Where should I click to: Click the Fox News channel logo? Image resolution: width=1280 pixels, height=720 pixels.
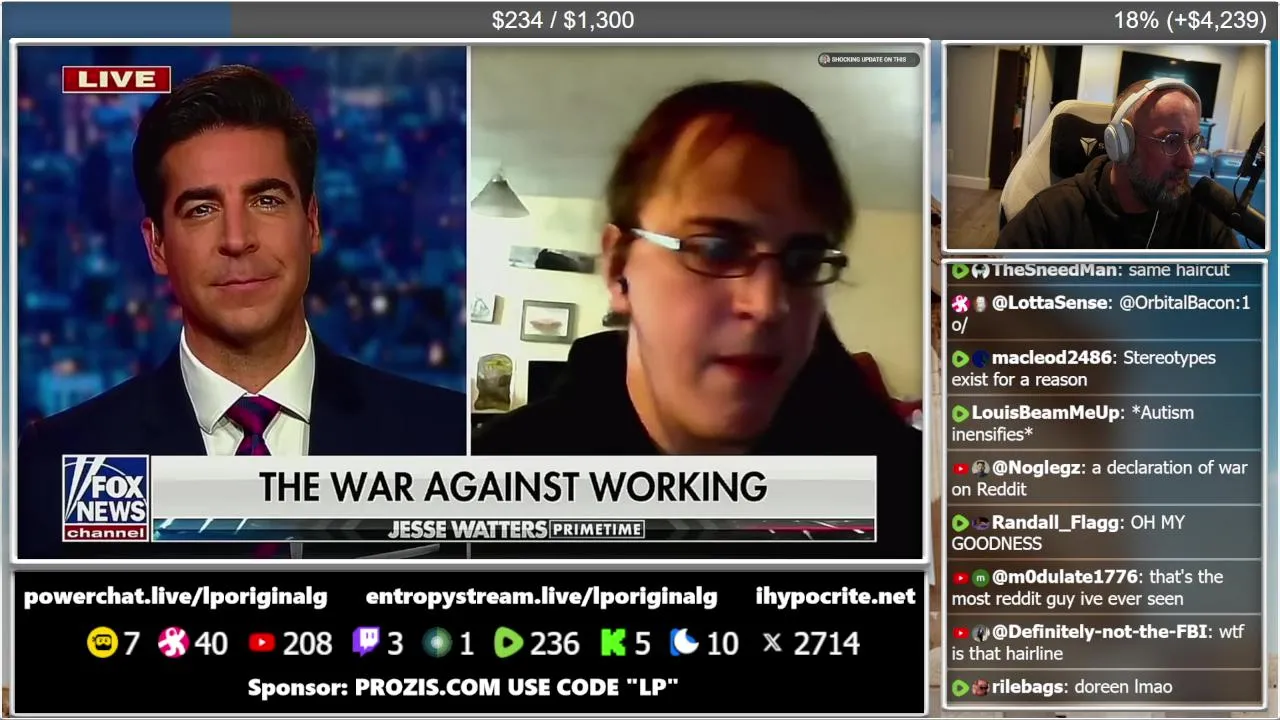[x=106, y=498]
